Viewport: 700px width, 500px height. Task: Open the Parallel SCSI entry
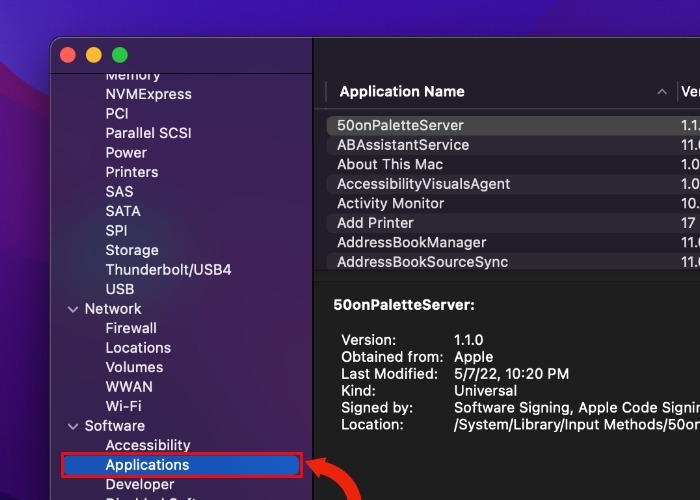149,133
